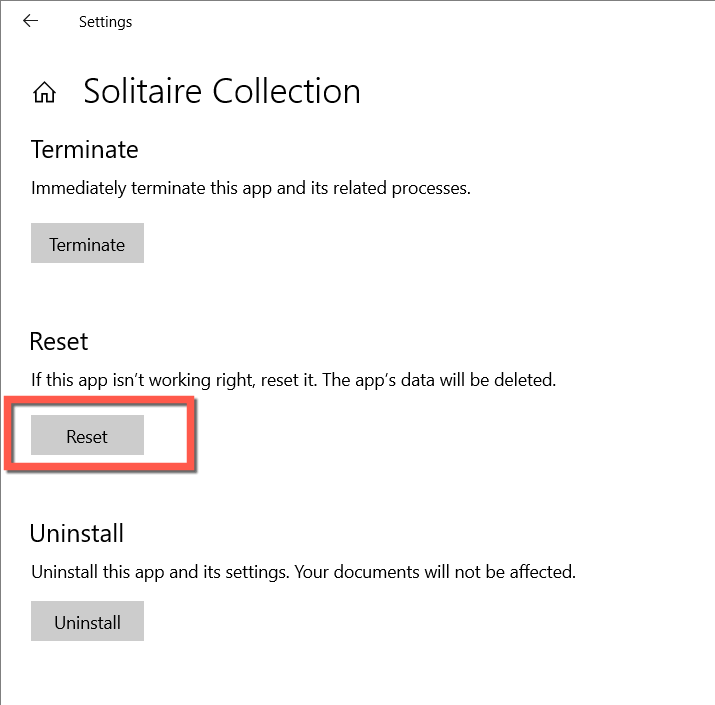Image resolution: width=715 pixels, height=705 pixels.
Task: Click the Settings window title text
Action: point(105,22)
